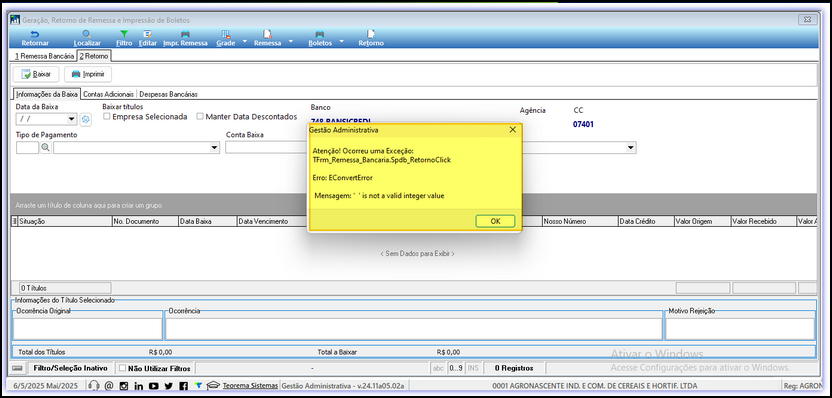
Task: Click the Nosso Número column header
Action: coord(580,221)
